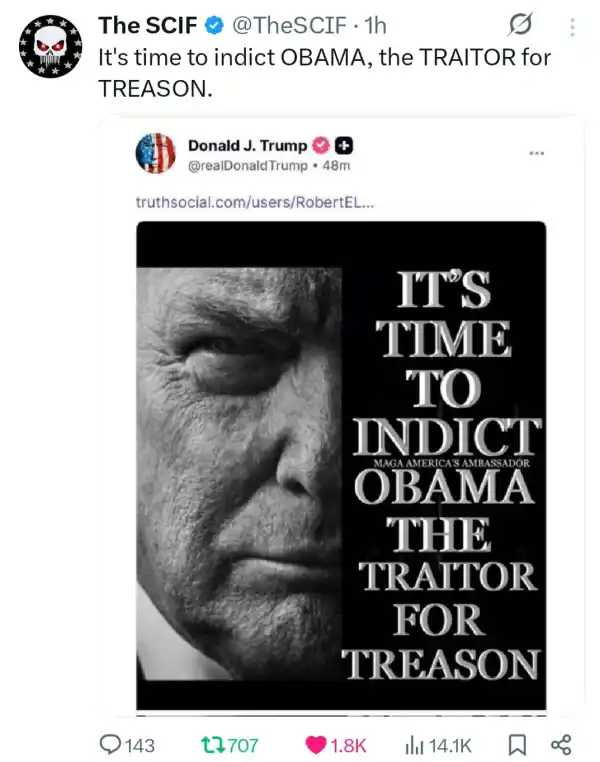Open the three-dot post options menu

coord(572,27)
